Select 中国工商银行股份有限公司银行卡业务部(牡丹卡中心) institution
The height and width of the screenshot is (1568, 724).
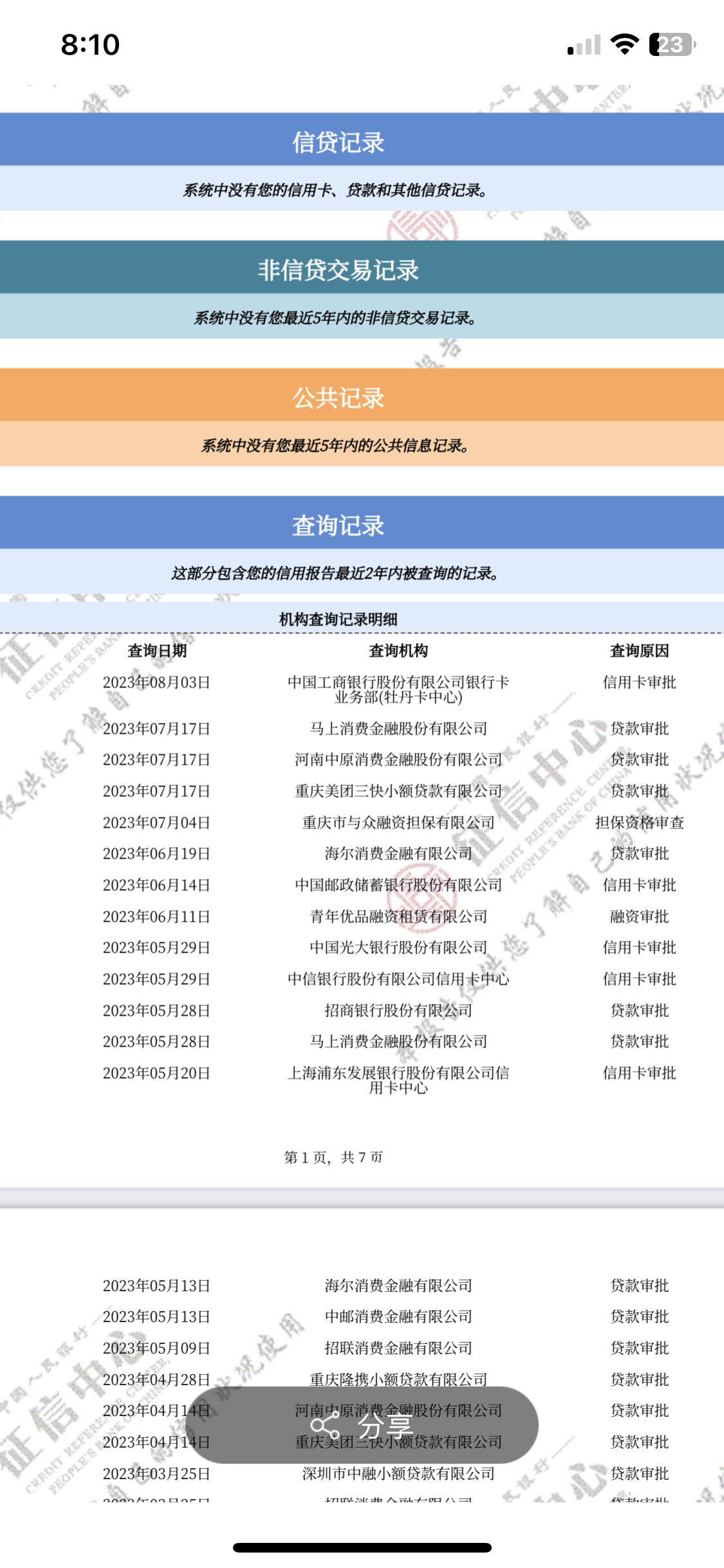[x=398, y=689]
